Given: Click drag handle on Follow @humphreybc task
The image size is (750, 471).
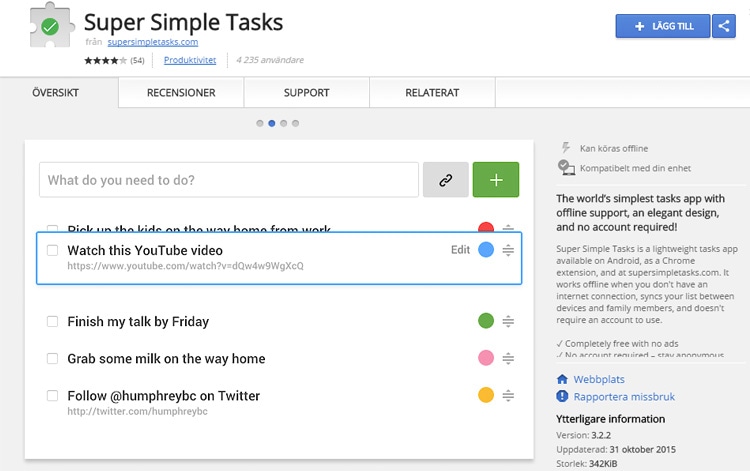Looking at the screenshot, I should click(508, 395).
